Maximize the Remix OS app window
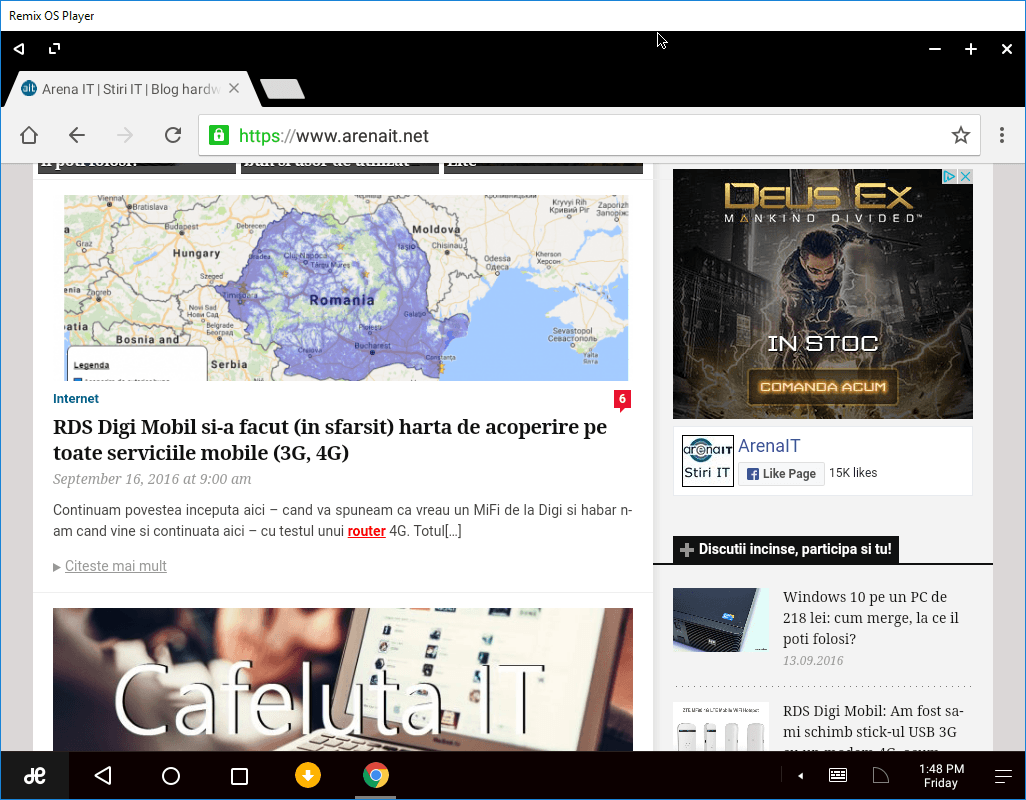1026x800 pixels. tap(971, 49)
